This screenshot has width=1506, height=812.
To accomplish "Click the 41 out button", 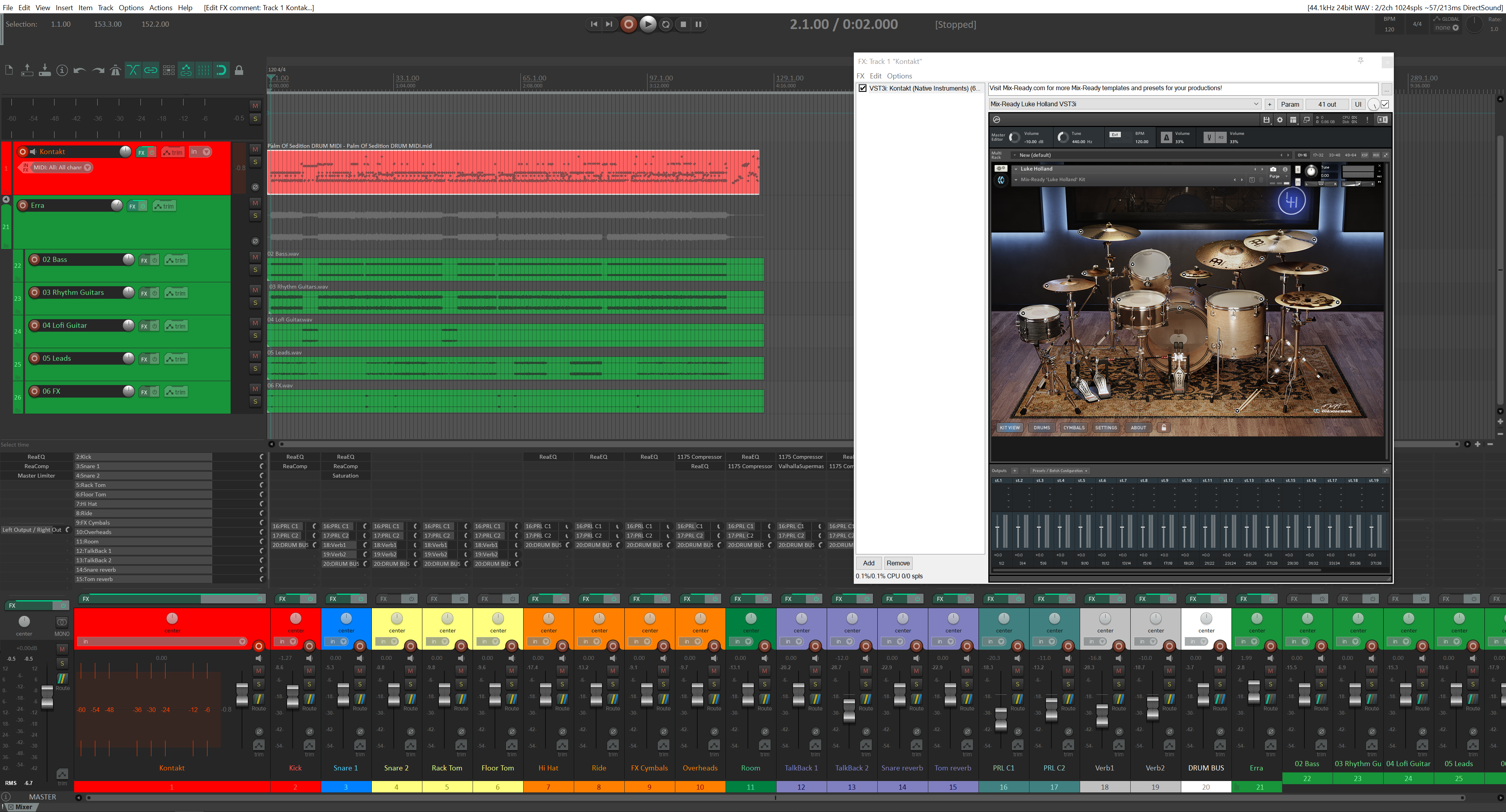I will (1326, 105).
